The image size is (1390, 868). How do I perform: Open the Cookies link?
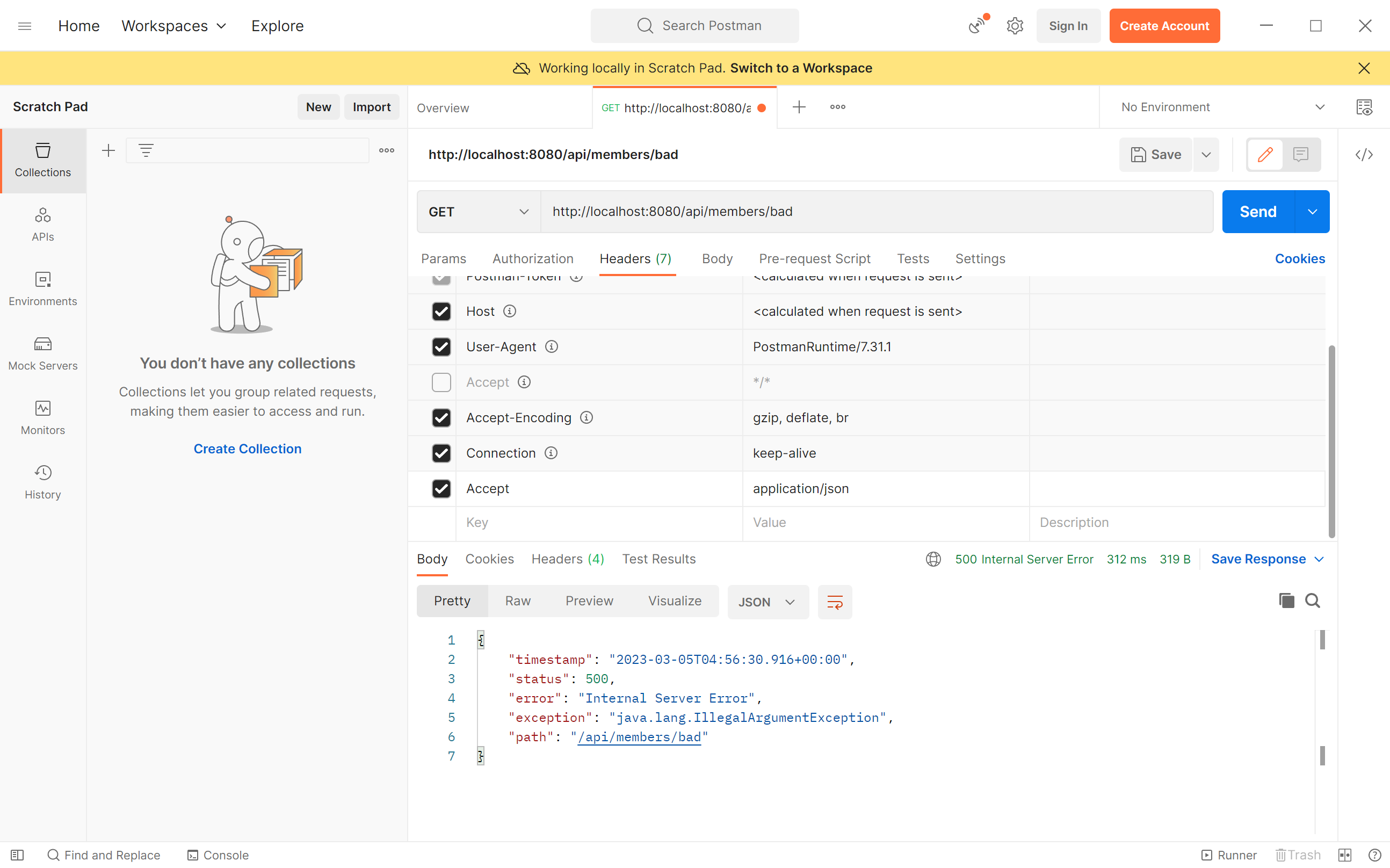[x=1300, y=259]
